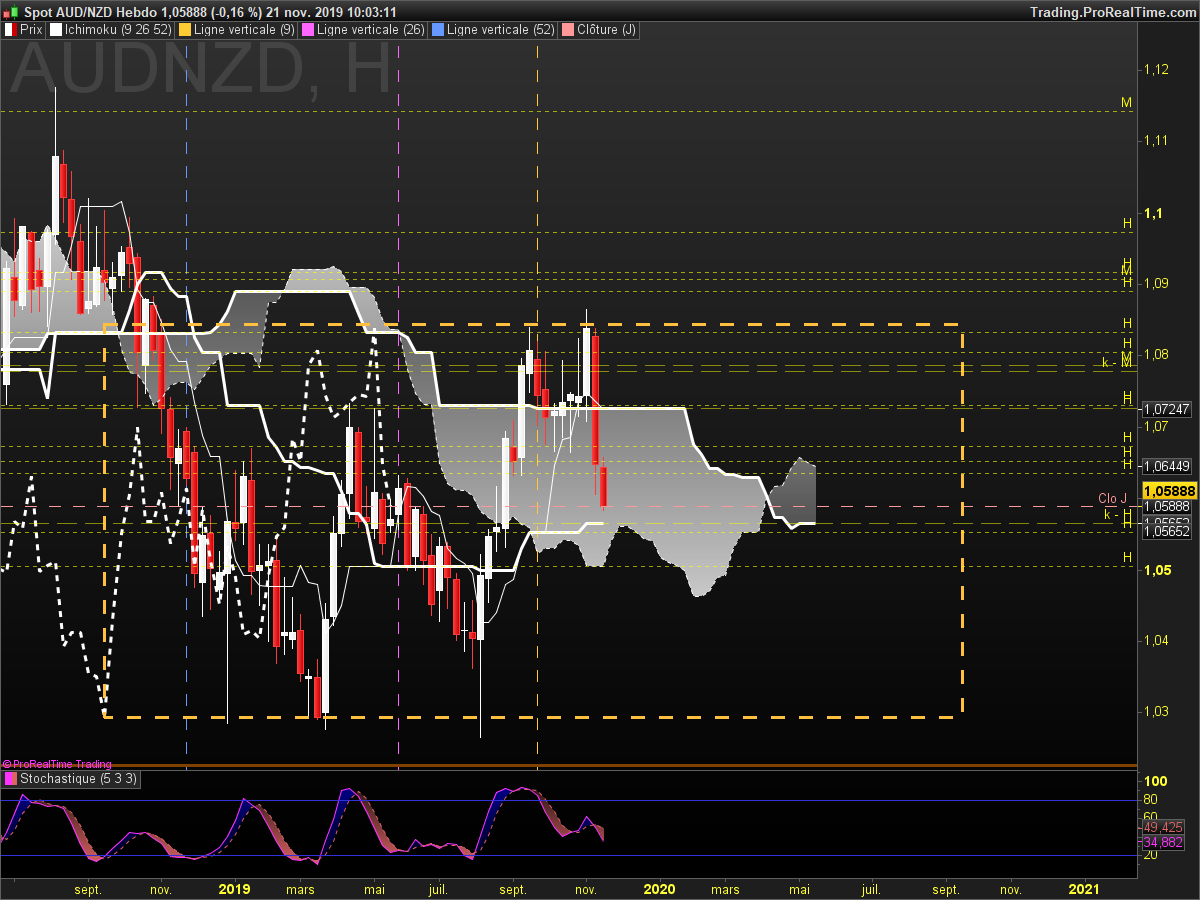Click the 2021 label on the time axis
The height and width of the screenshot is (900, 1200).
click(1084, 889)
